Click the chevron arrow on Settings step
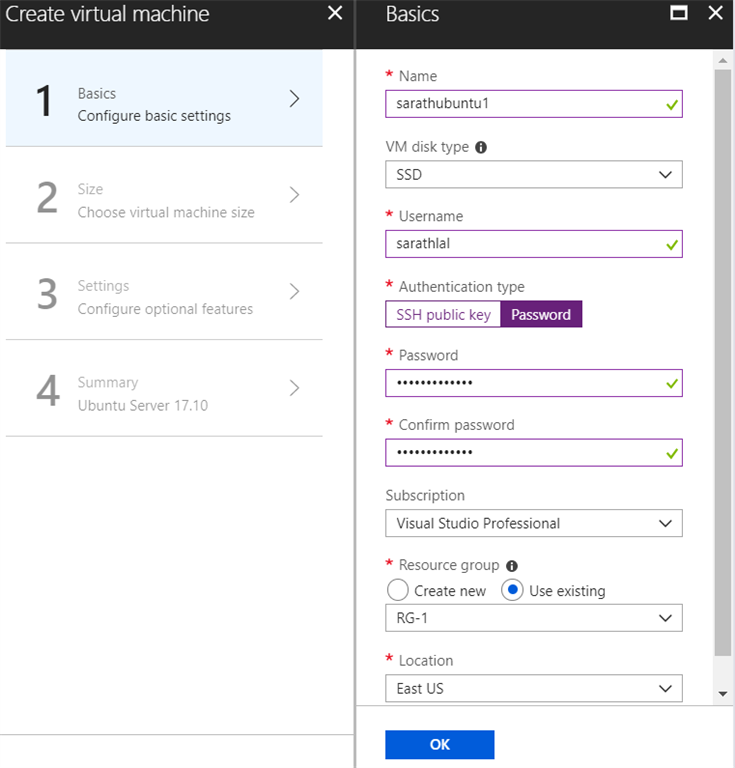This screenshot has width=735, height=768. (294, 292)
